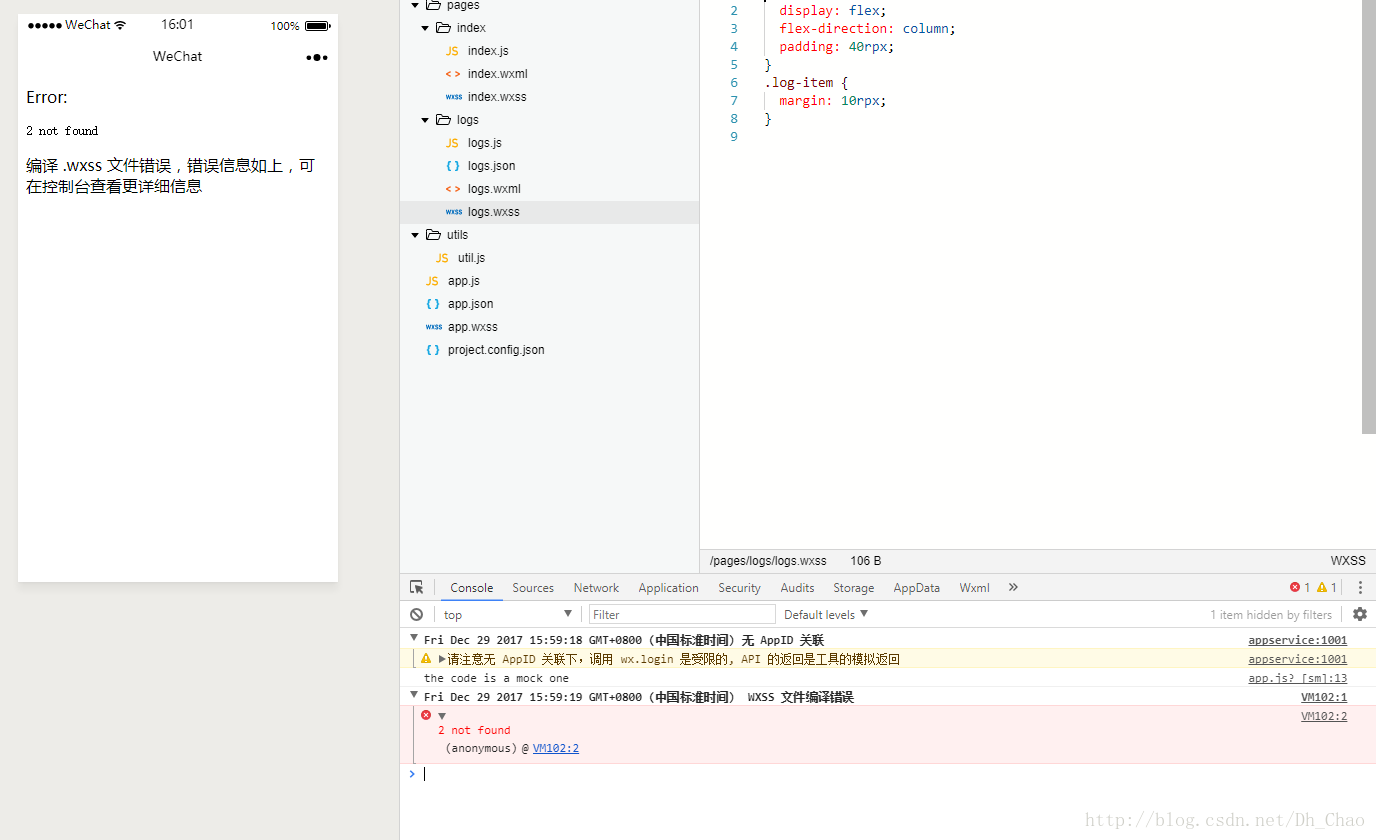Click the yellow warning count indicator
This screenshot has width=1376, height=840.
coord(1326,587)
